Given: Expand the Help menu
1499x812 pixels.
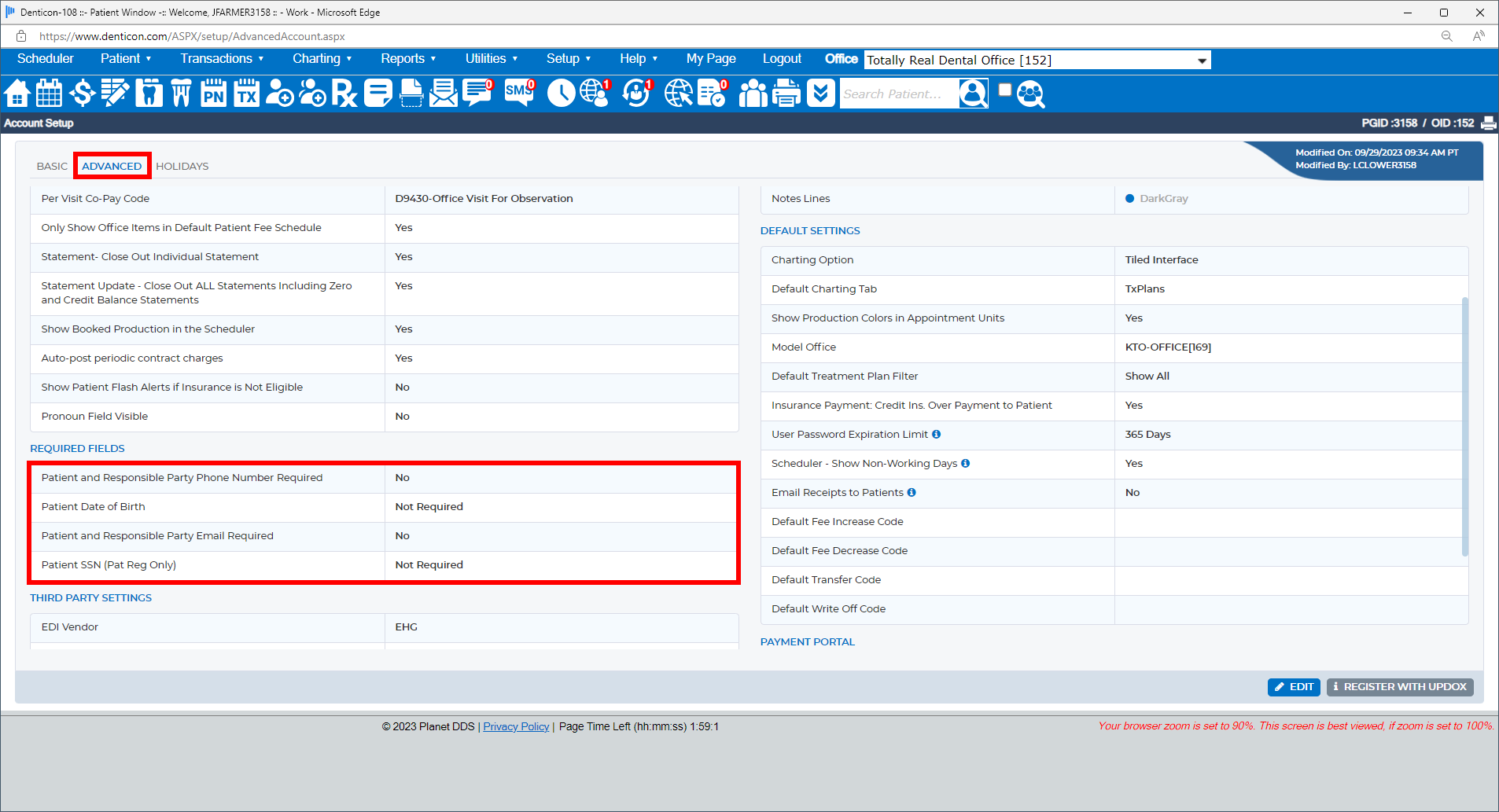Looking at the screenshot, I should point(638,58).
